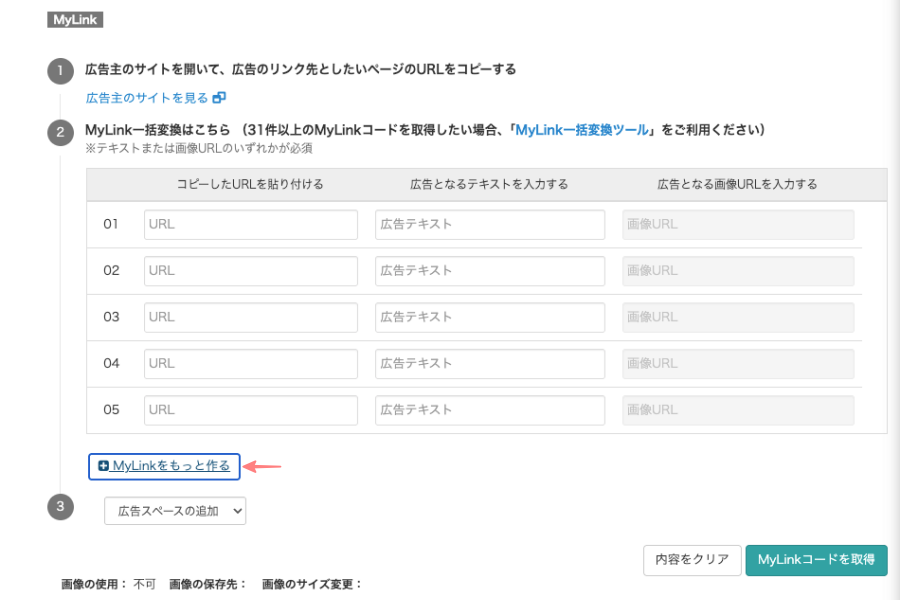900x600 pixels.
Task: Open the MyLink一括変換ツール link
Action: pos(581,130)
